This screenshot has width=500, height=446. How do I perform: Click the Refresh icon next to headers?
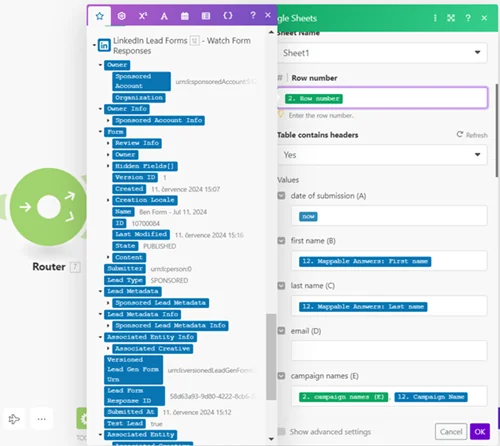tap(460, 134)
